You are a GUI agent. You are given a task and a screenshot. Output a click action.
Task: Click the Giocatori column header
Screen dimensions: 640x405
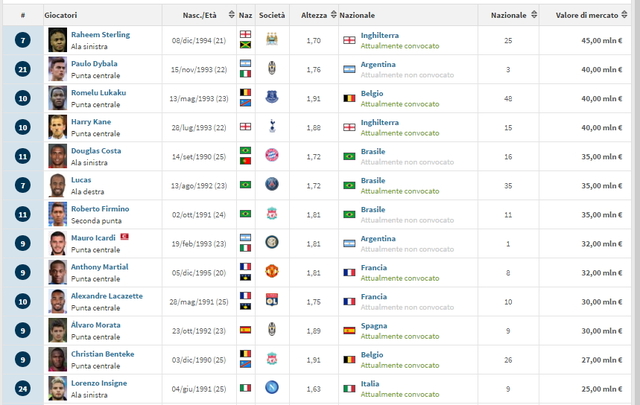pyautogui.click(x=60, y=15)
